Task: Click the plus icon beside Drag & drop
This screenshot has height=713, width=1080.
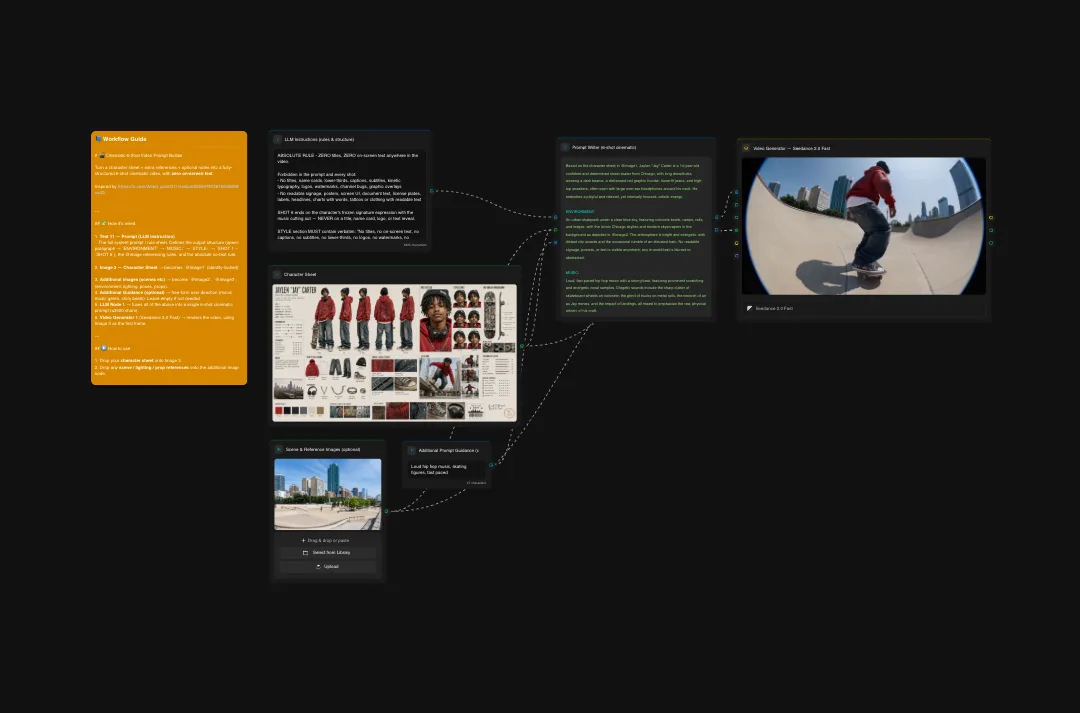Action: pos(303,541)
